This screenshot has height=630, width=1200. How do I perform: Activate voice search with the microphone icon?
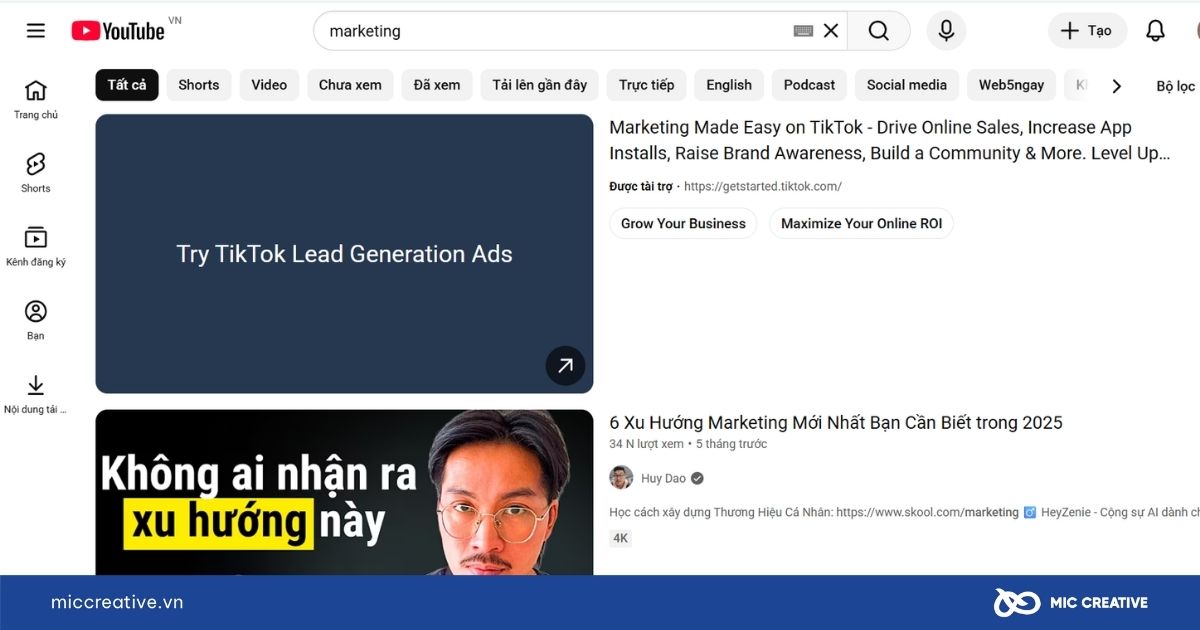point(945,30)
